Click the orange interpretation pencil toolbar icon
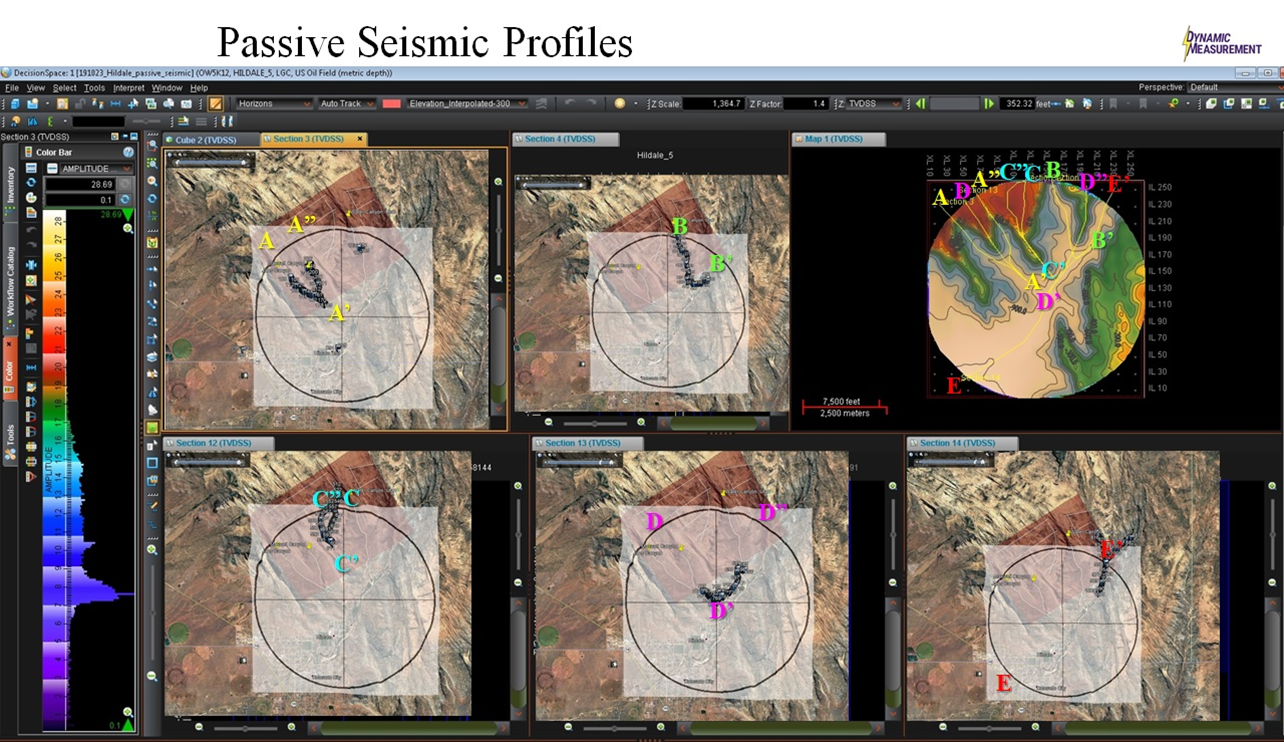Screen dimensions: 1284x742 tap(215, 104)
